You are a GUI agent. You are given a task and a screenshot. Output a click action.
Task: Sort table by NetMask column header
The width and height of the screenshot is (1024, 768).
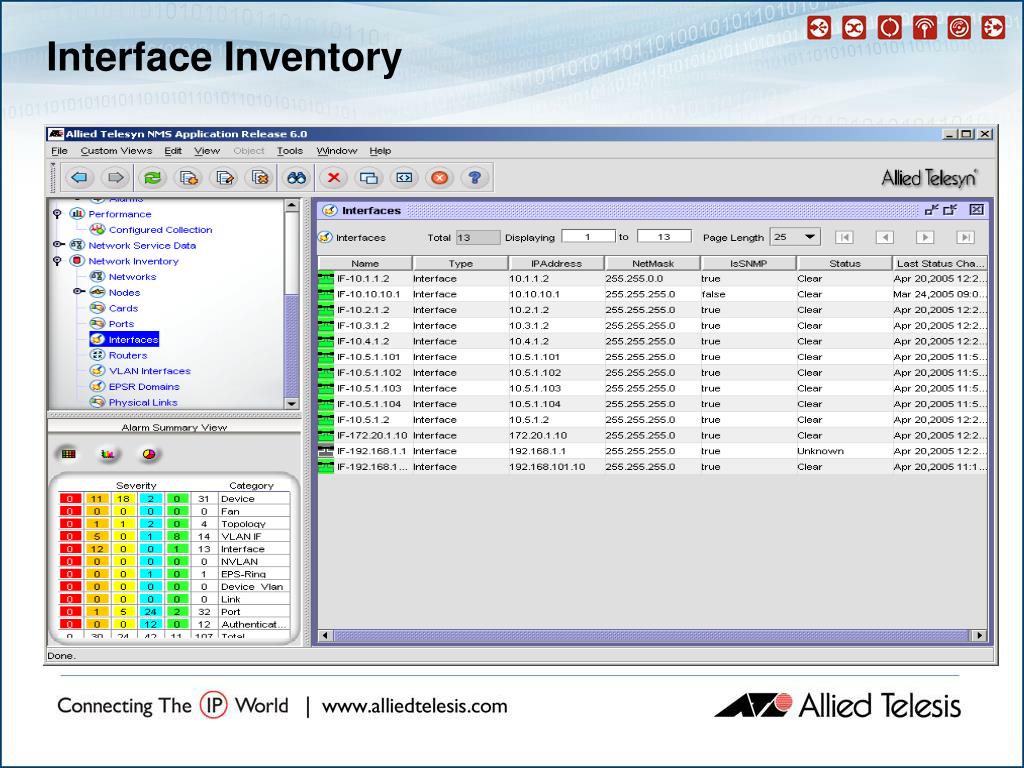[652, 263]
